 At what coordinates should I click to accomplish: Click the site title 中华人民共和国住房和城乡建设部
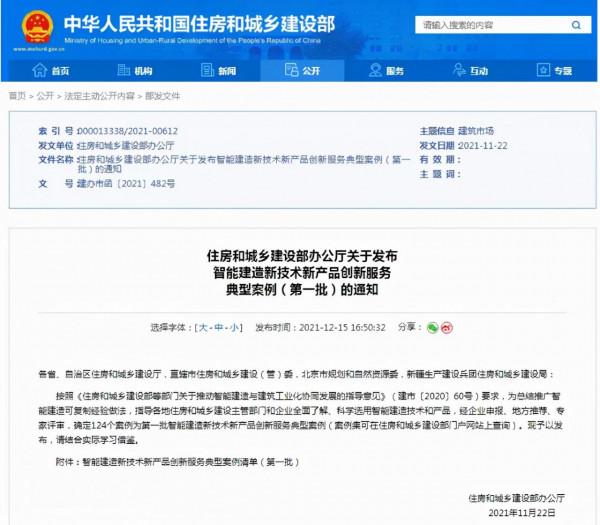point(199,24)
